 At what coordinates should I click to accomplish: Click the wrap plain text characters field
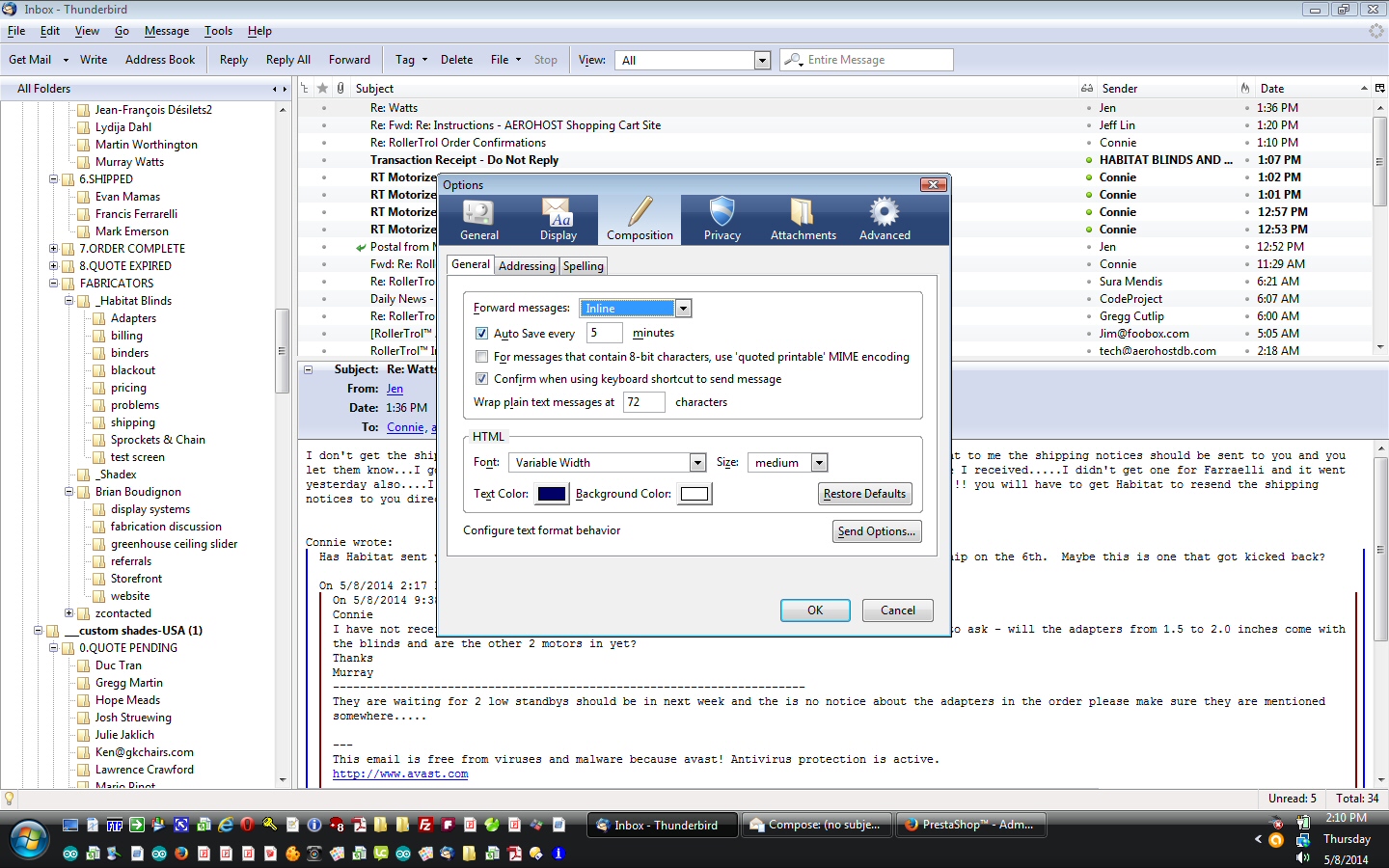[643, 402]
